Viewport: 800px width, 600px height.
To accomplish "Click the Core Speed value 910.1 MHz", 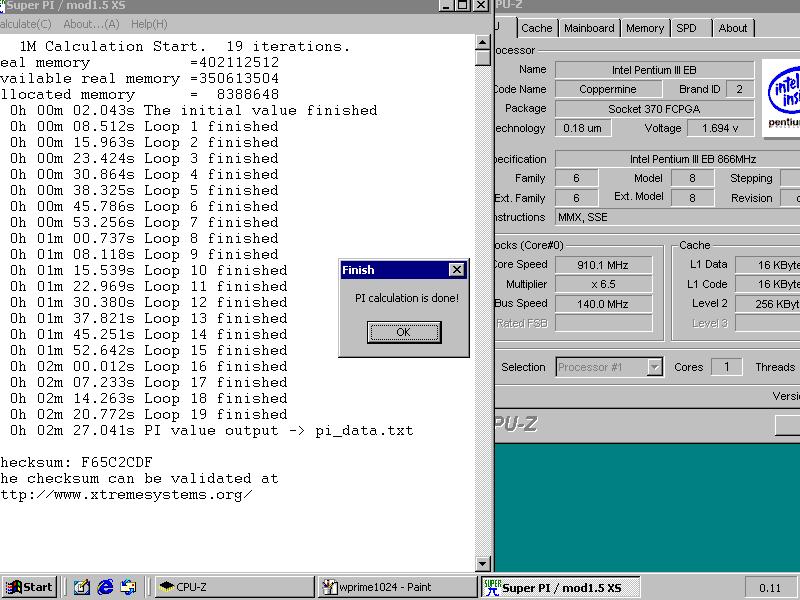I will pyautogui.click(x=604, y=265).
